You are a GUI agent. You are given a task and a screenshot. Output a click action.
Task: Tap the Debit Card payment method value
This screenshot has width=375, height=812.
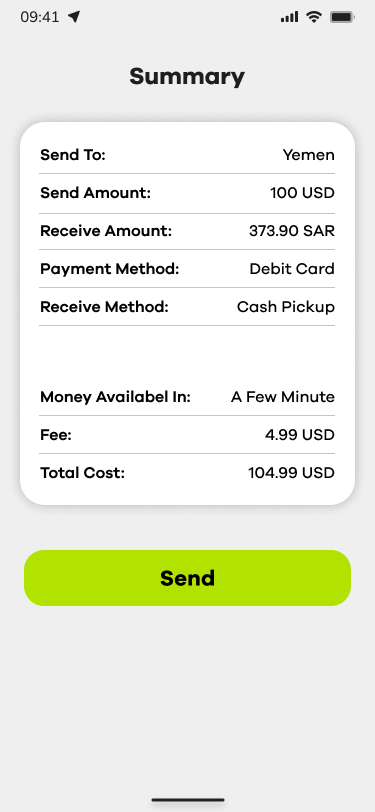pos(292,269)
